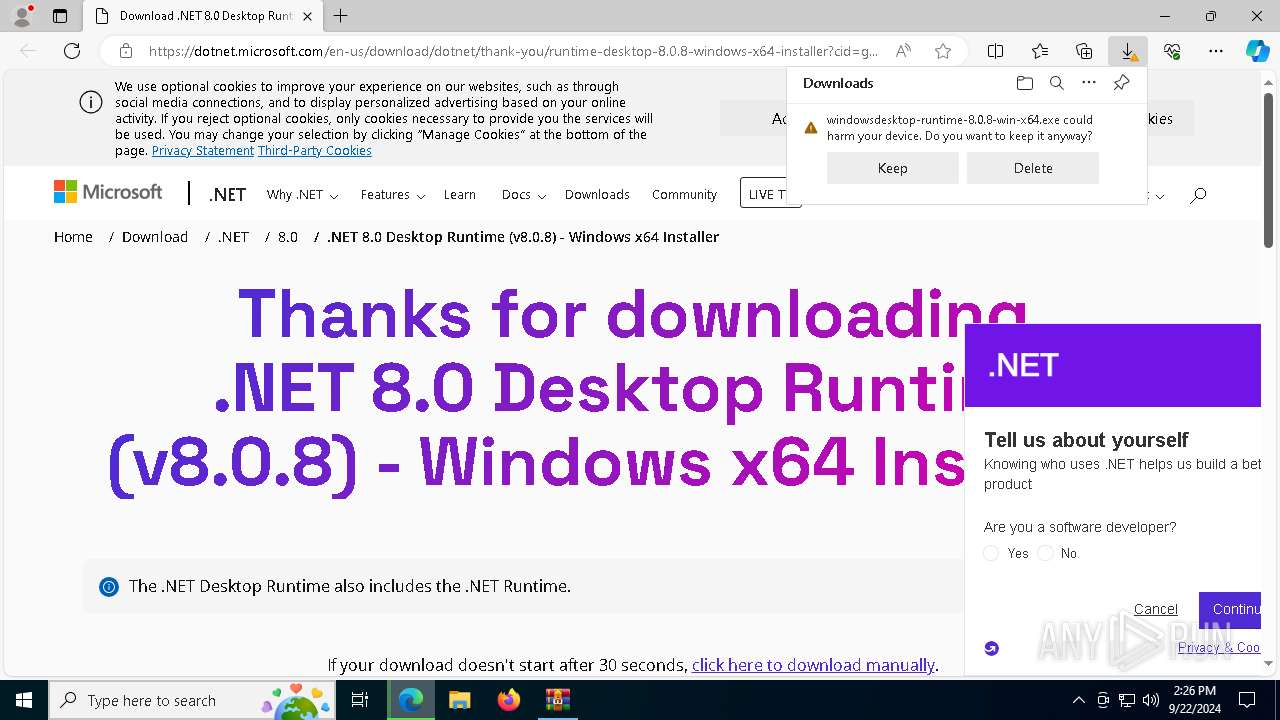Expand the Why .NET menu
1280x720 pixels.
(302, 195)
